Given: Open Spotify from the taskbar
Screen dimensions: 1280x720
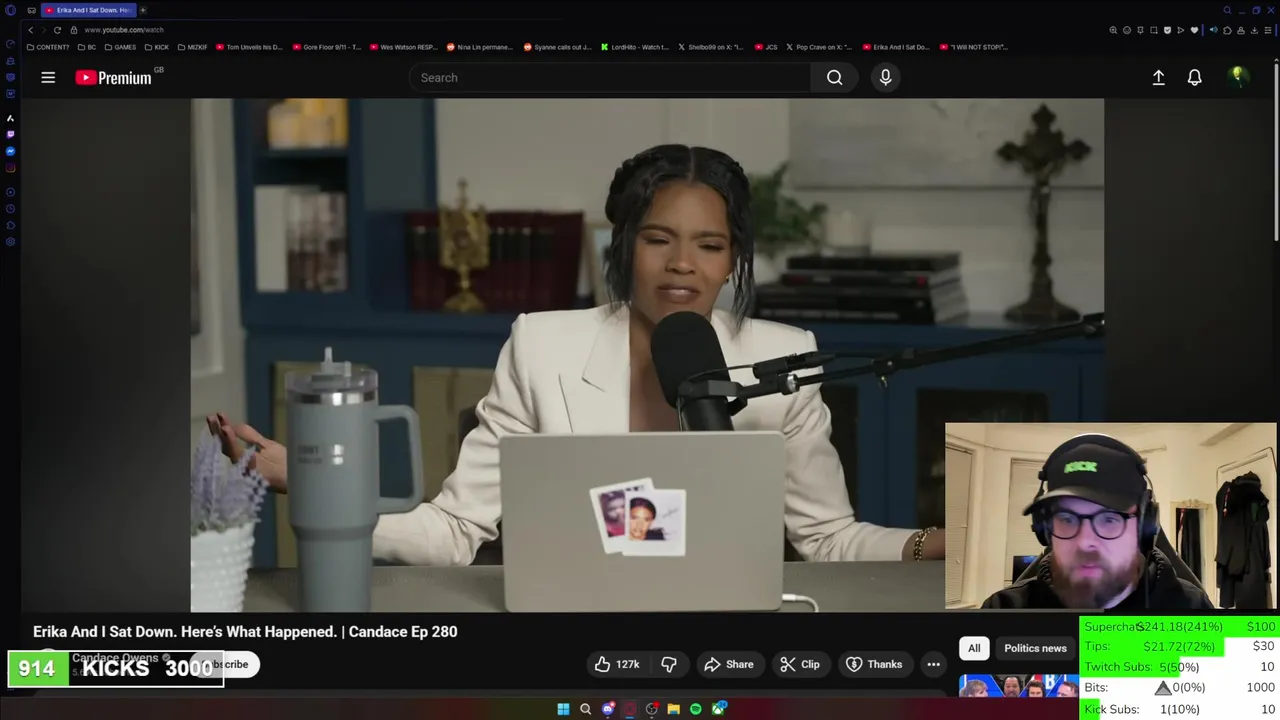Looking at the screenshot, I should pyautogui.click(x=696, y=709).
